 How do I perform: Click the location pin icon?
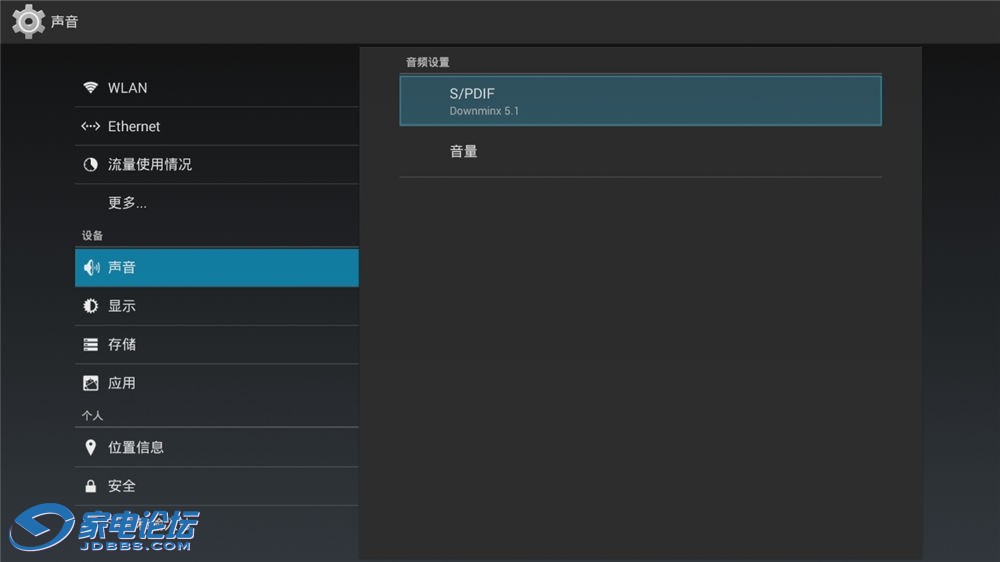[91, 447]
